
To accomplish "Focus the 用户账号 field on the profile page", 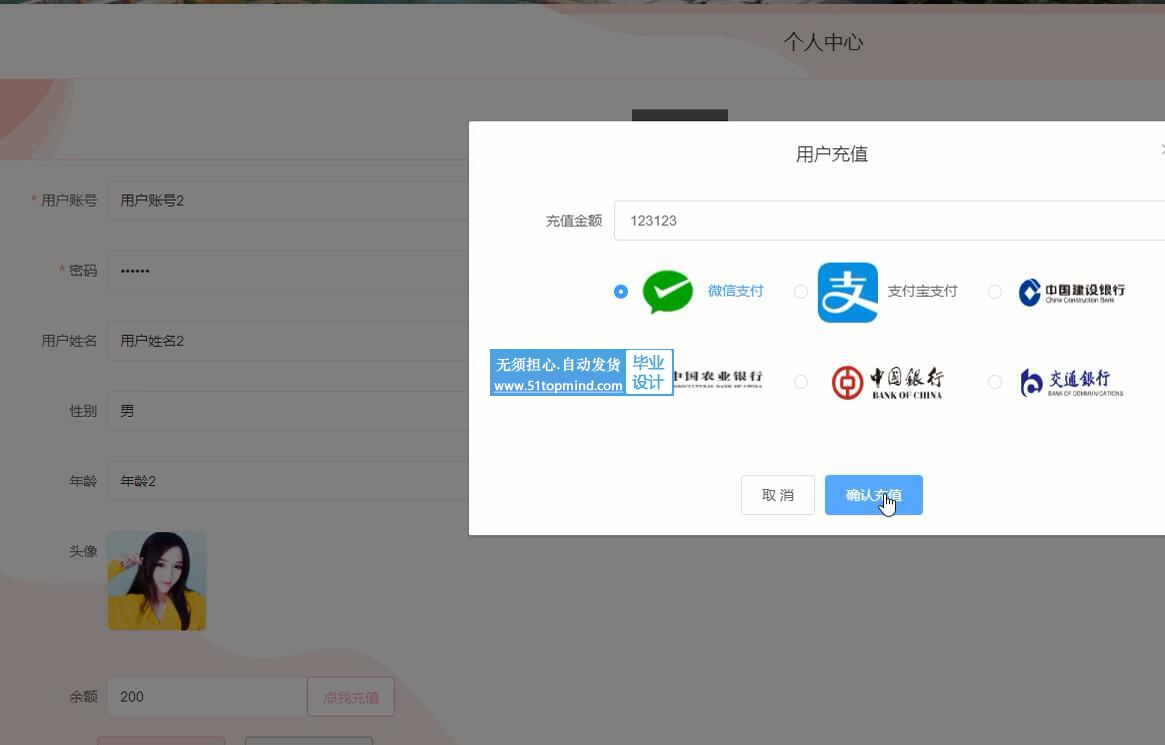I will click(288, 201).
